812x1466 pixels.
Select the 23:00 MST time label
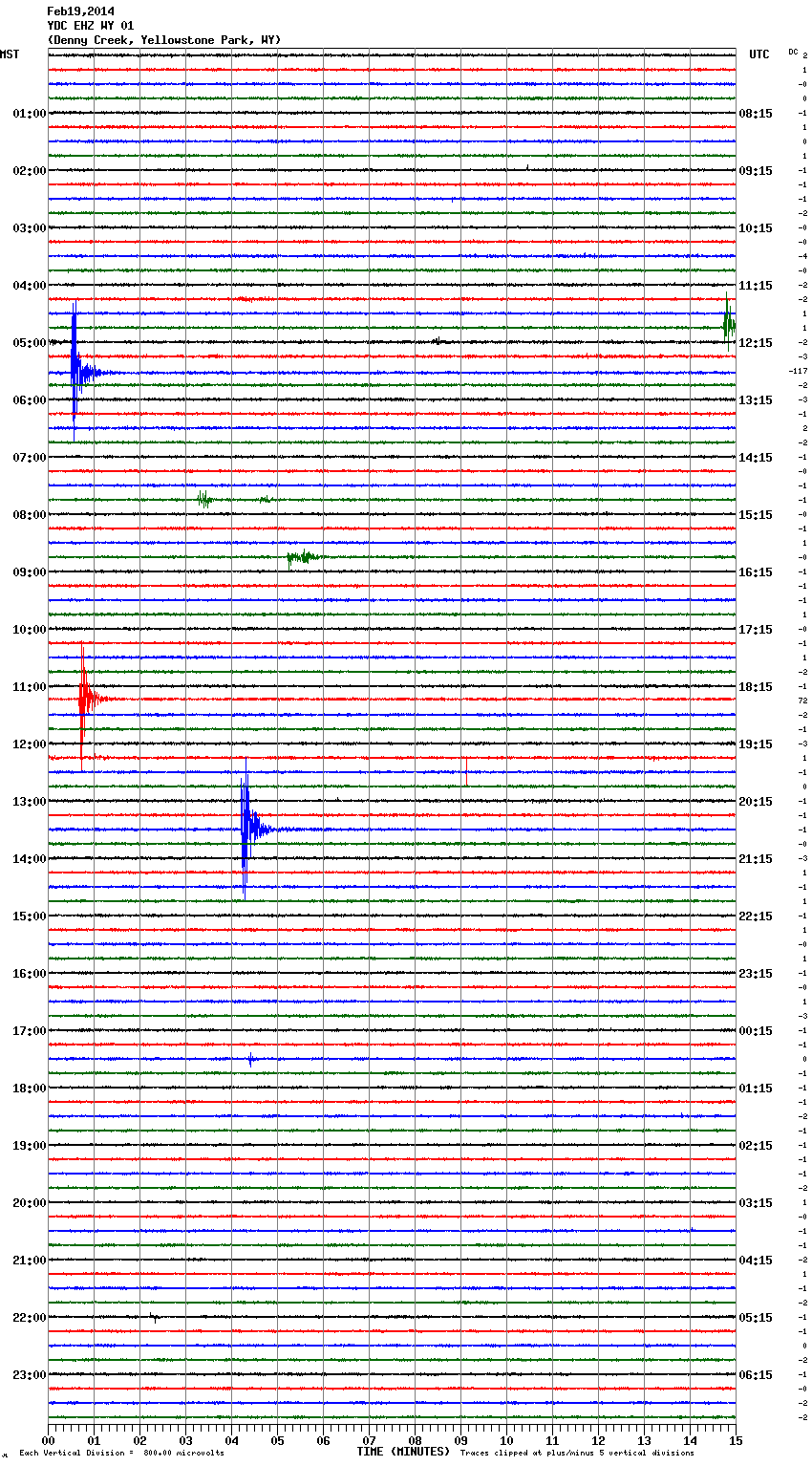pos(29,1375)
